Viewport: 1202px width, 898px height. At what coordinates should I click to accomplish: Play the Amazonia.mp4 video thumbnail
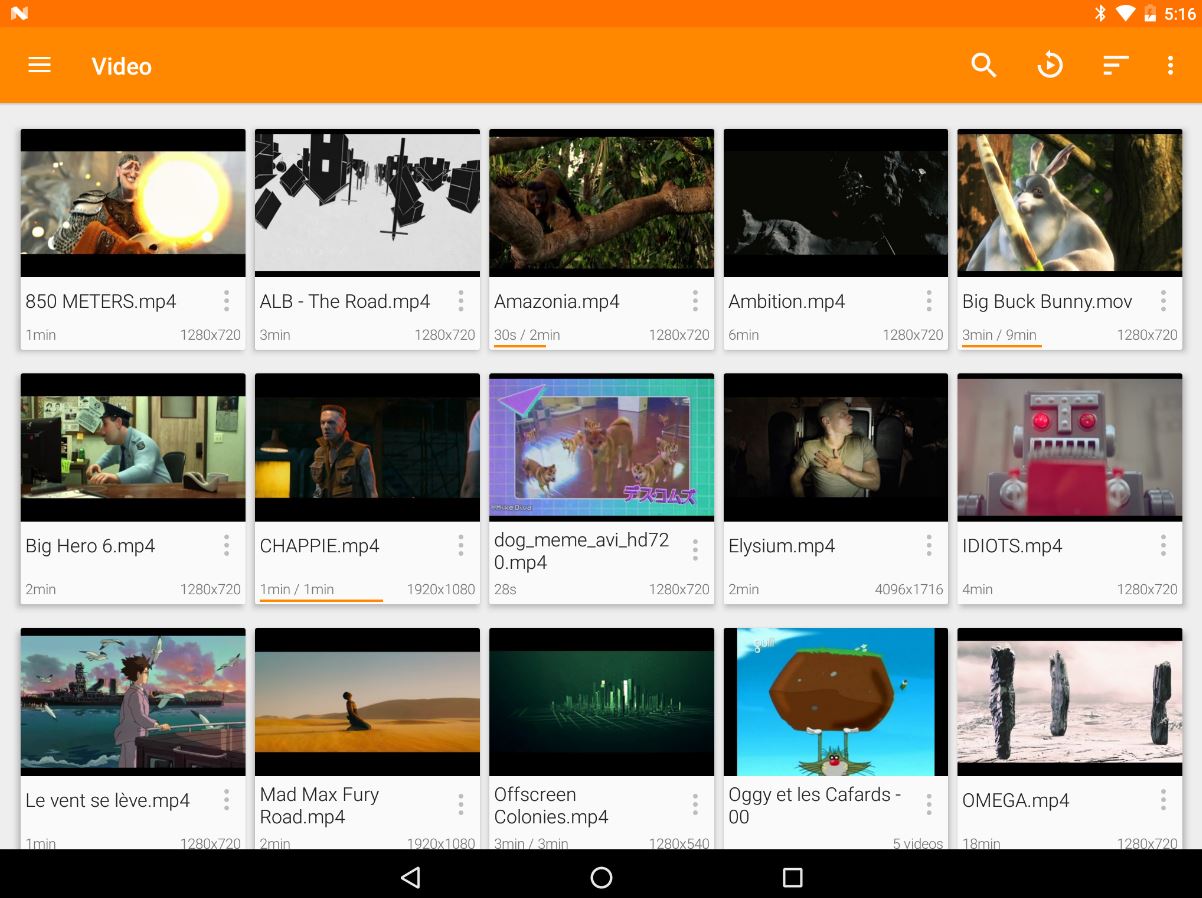(x=601, y=203)
